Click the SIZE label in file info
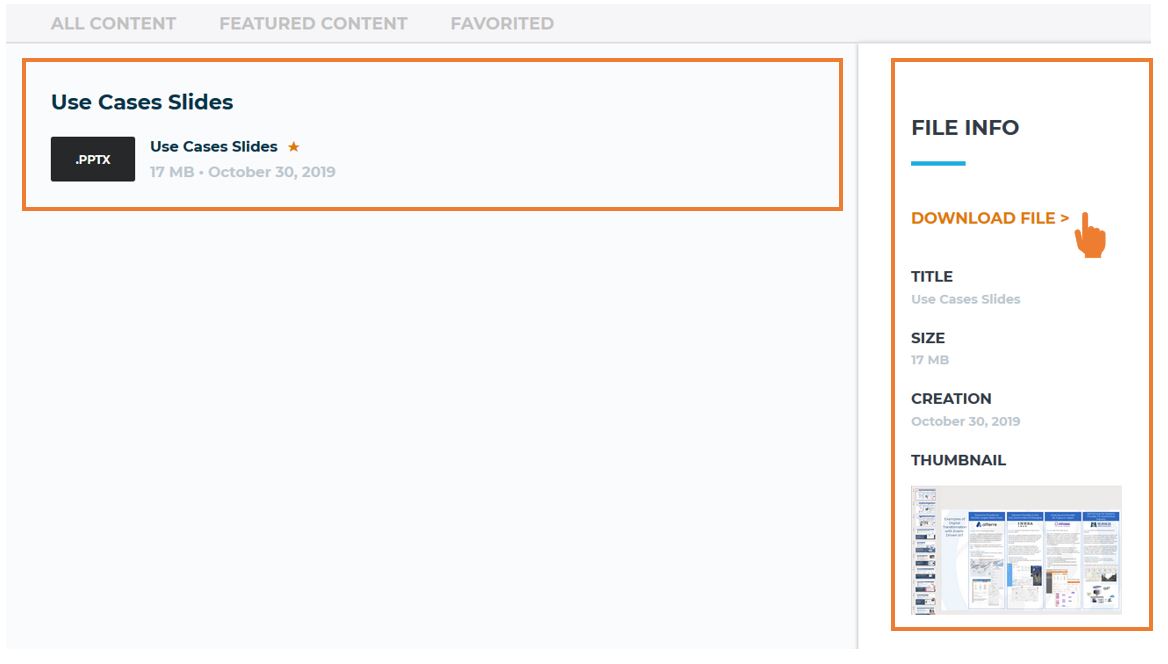The image size is (1168, 664). click(928, 338)
